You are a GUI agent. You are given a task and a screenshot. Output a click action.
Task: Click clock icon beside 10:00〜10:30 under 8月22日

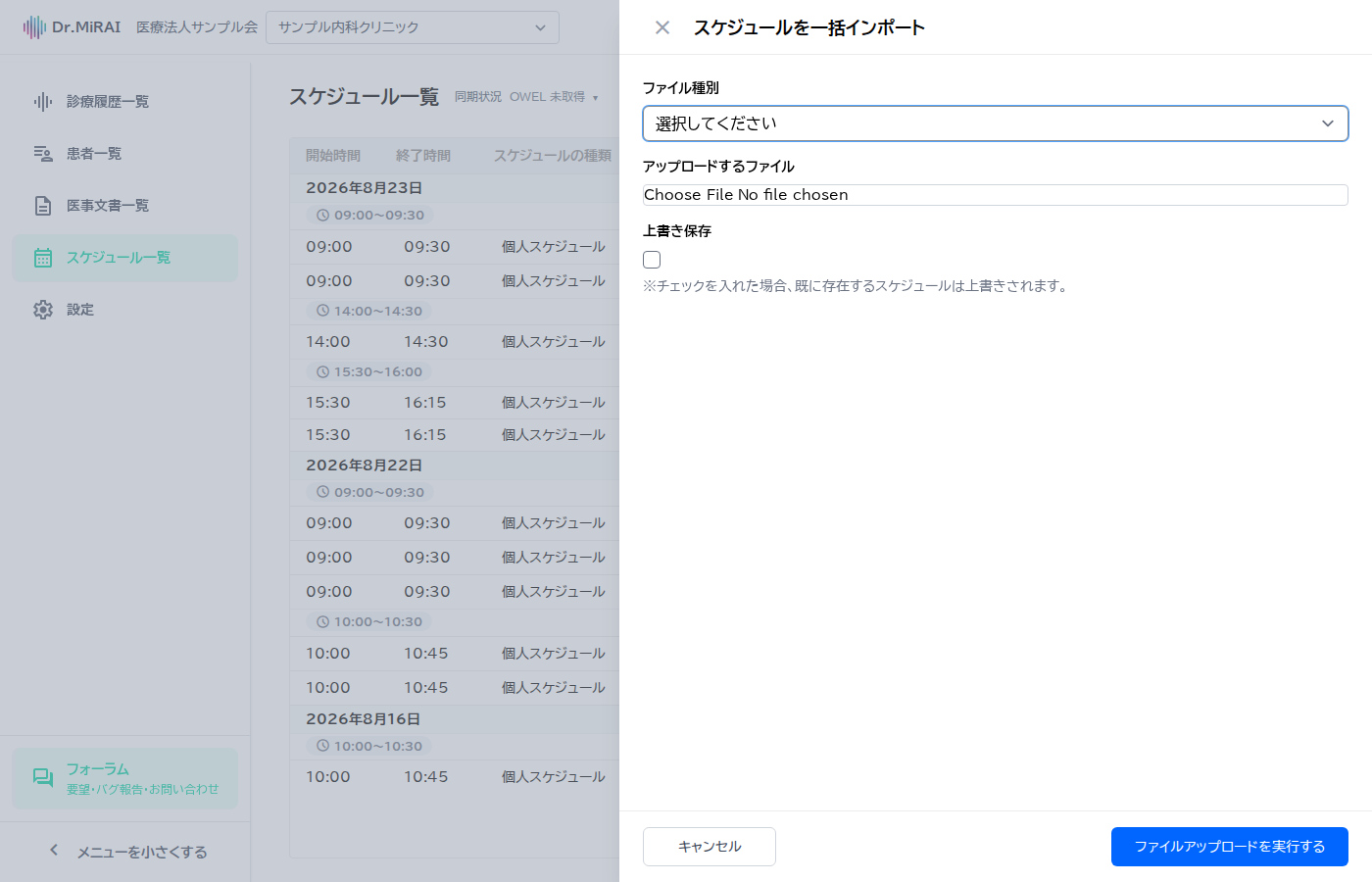pyautogui.click(x=322, y=621)
